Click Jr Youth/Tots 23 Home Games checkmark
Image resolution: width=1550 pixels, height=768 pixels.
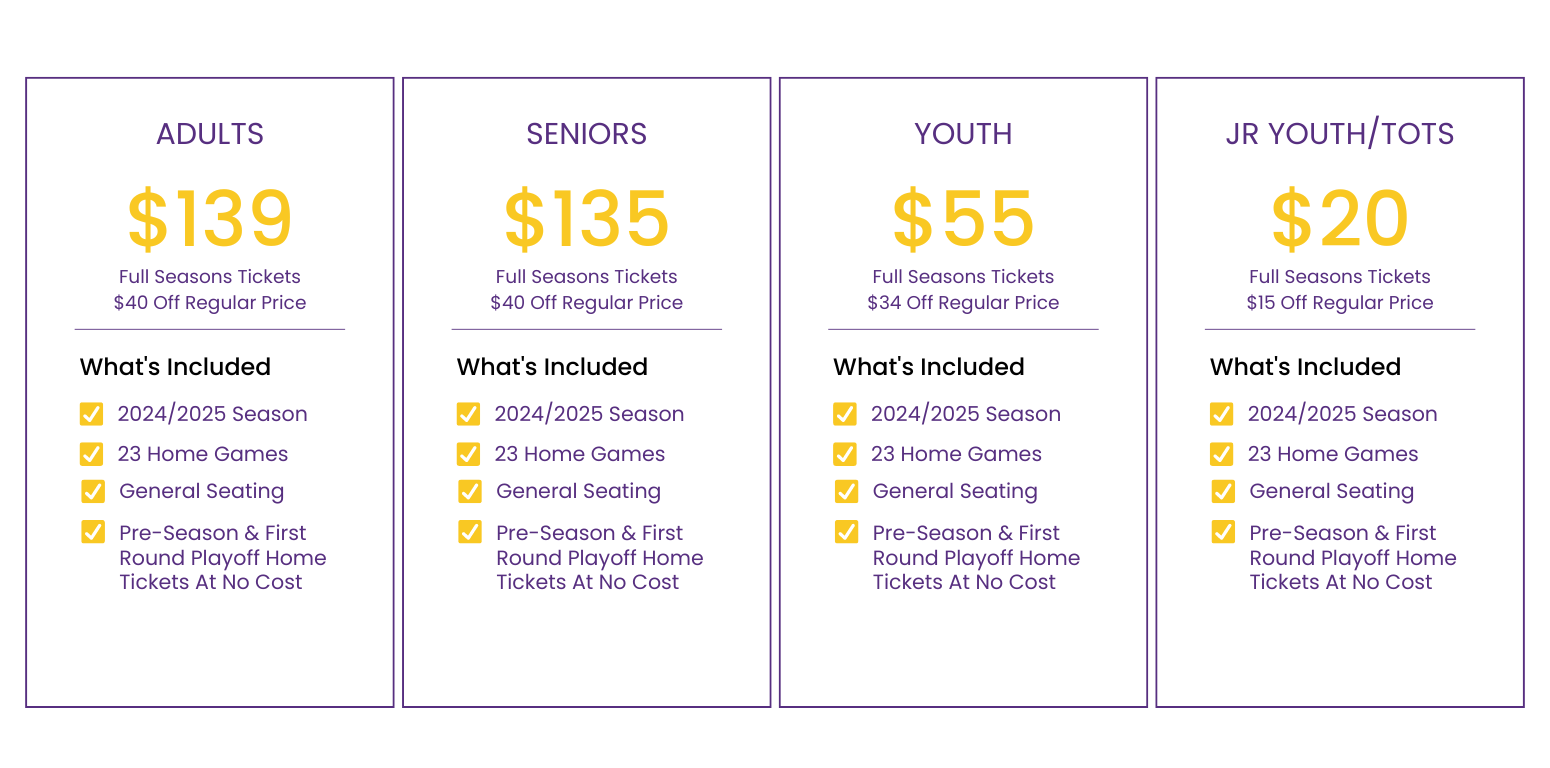[1222, 454]
